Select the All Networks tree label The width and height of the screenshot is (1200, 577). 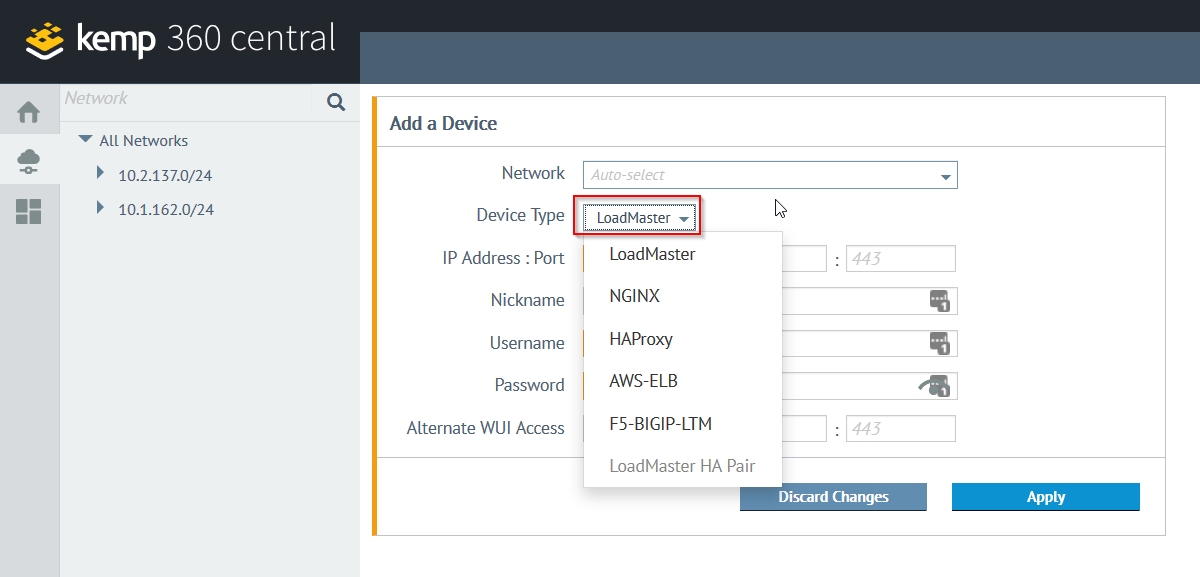[x=144, y=141]
